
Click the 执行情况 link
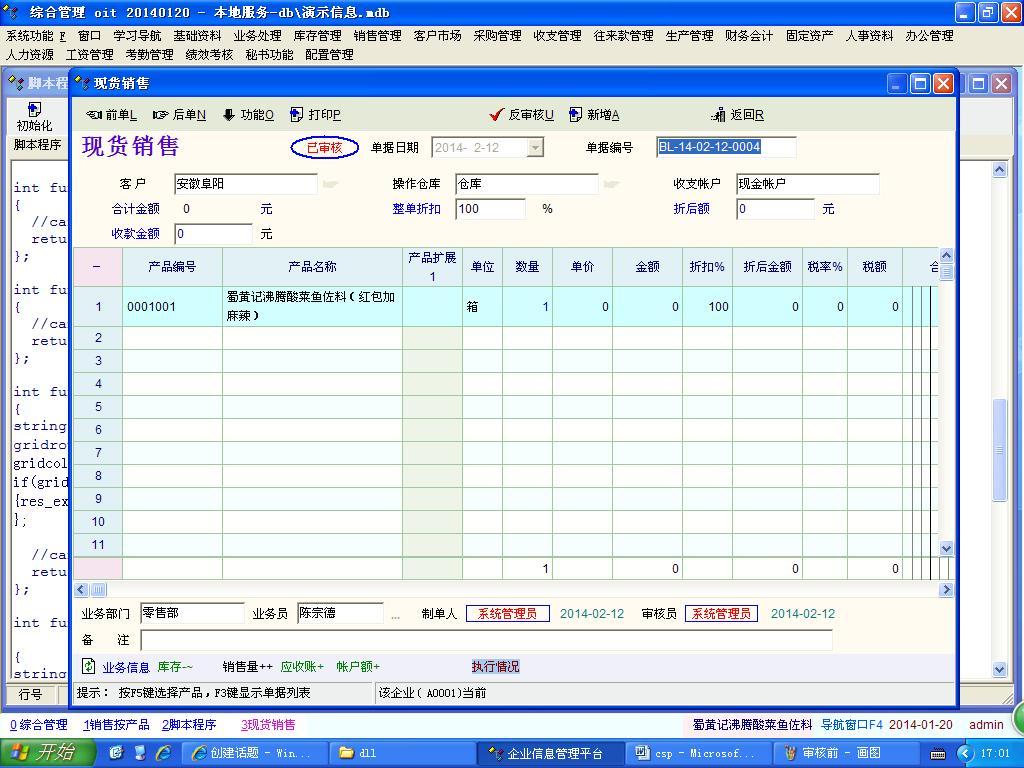tap(495, 667)
